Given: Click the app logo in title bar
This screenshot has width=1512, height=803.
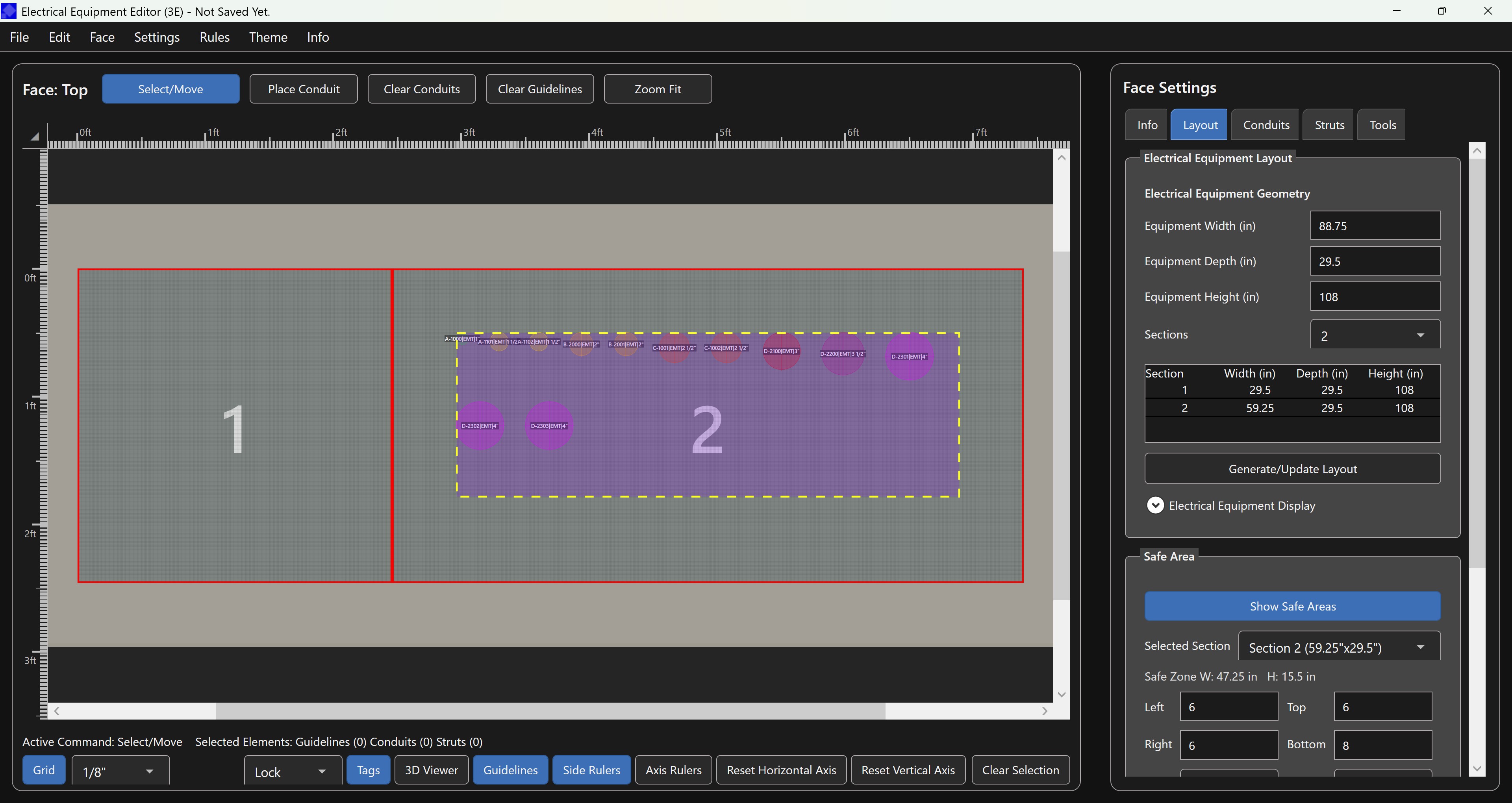Looking at the screenshot, I should (x=9, y=11).
